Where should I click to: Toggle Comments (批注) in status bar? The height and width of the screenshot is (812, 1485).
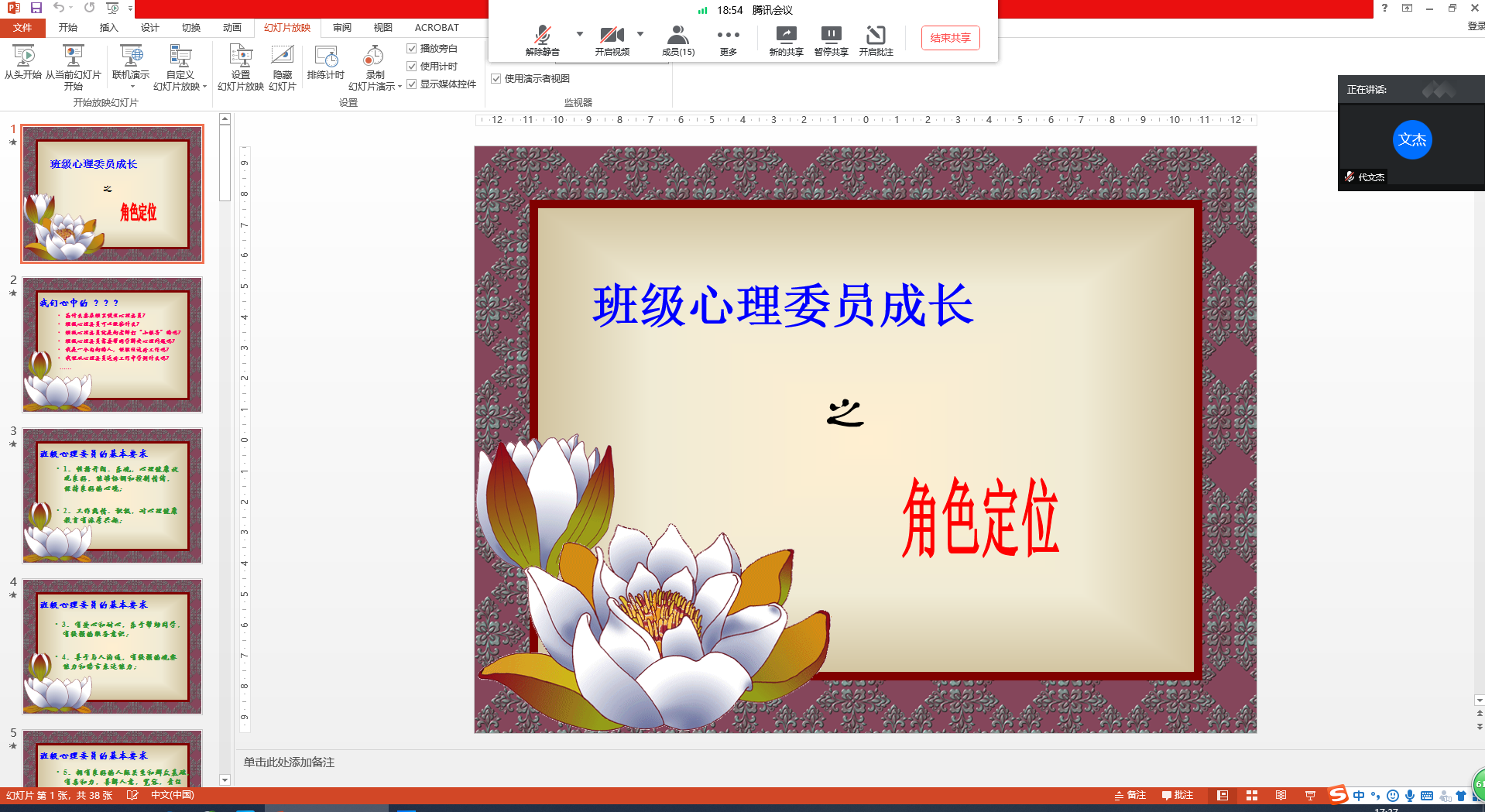(1178, 796)
